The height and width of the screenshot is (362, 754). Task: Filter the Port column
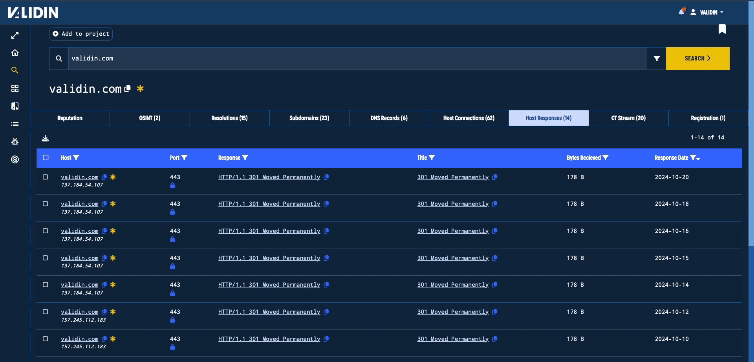[x=184, y=158]
